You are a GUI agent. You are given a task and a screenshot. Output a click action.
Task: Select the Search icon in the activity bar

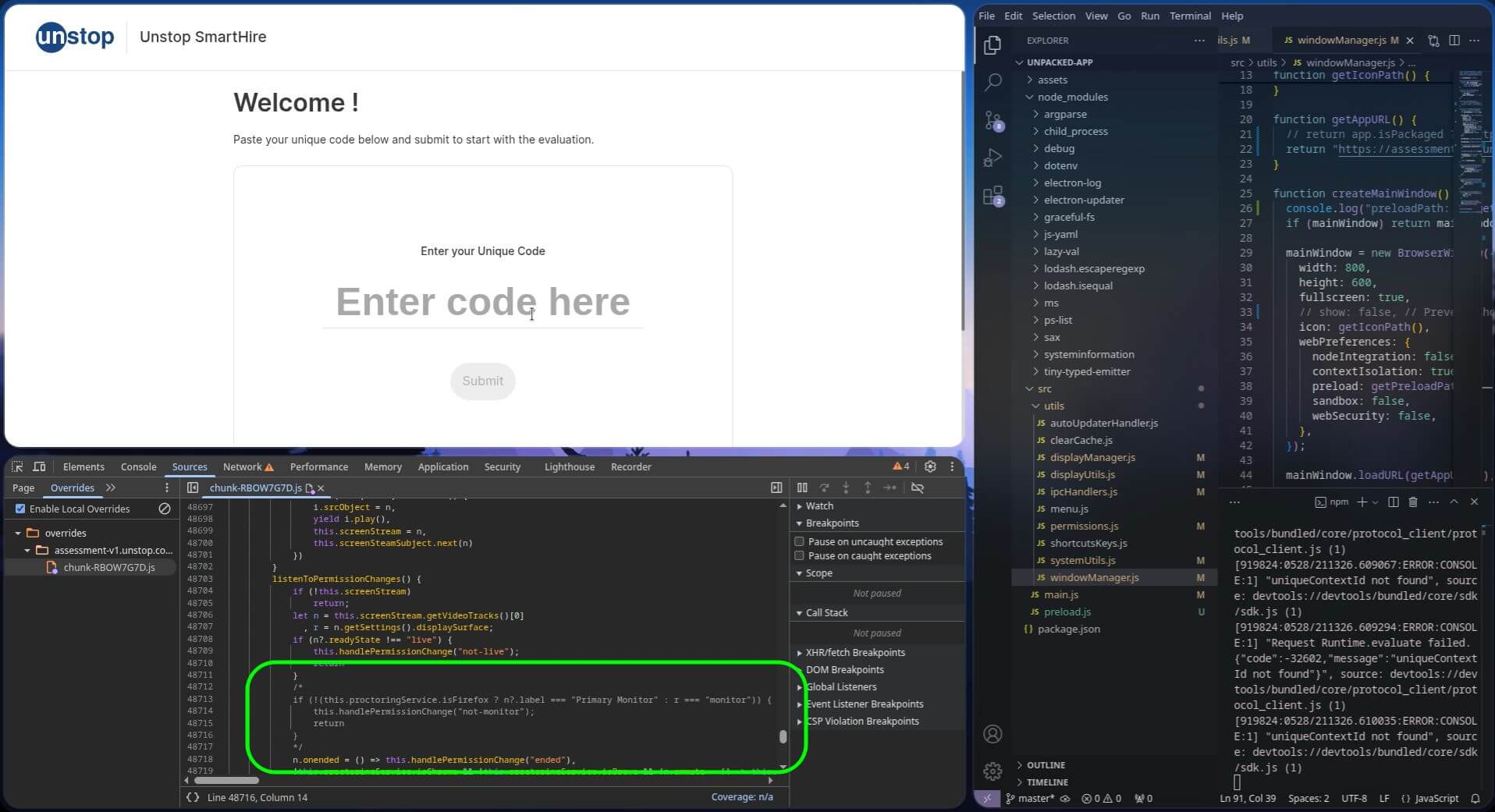993,82
